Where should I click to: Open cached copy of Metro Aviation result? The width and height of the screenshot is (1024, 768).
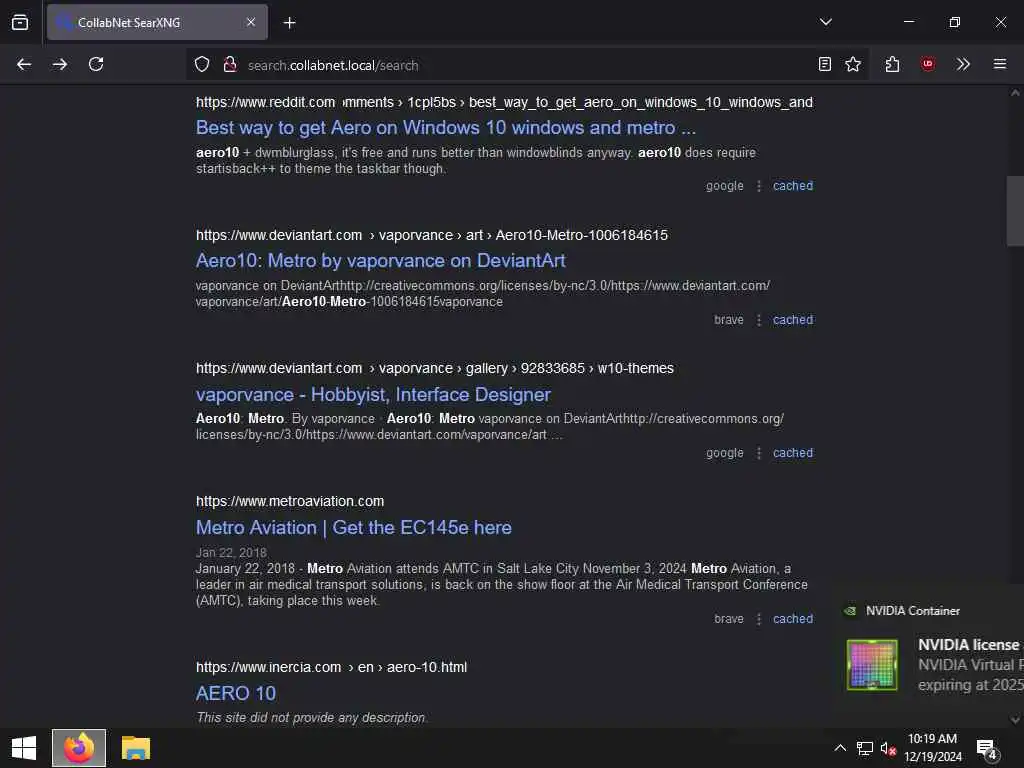pyautogui.click(x=793, y=618)
